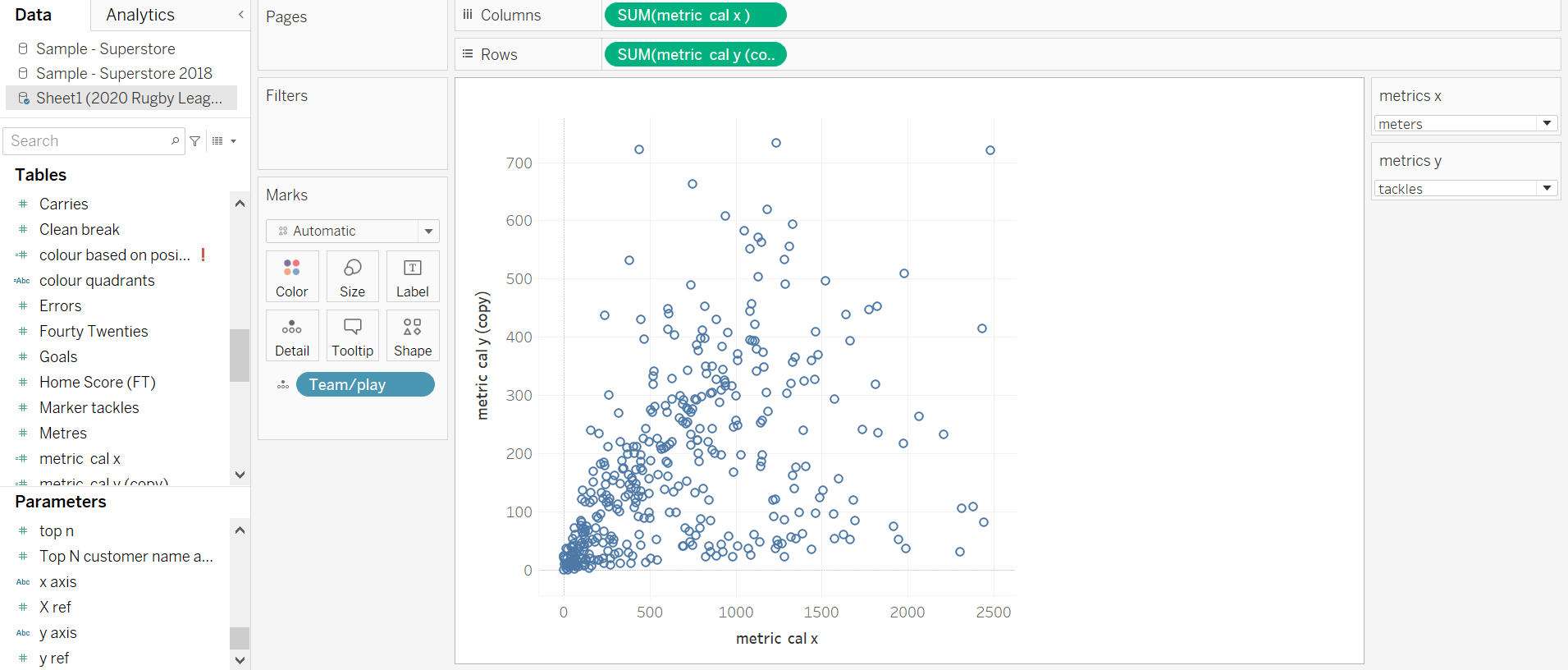Switch to the Analytics tab

coord(140,15)
